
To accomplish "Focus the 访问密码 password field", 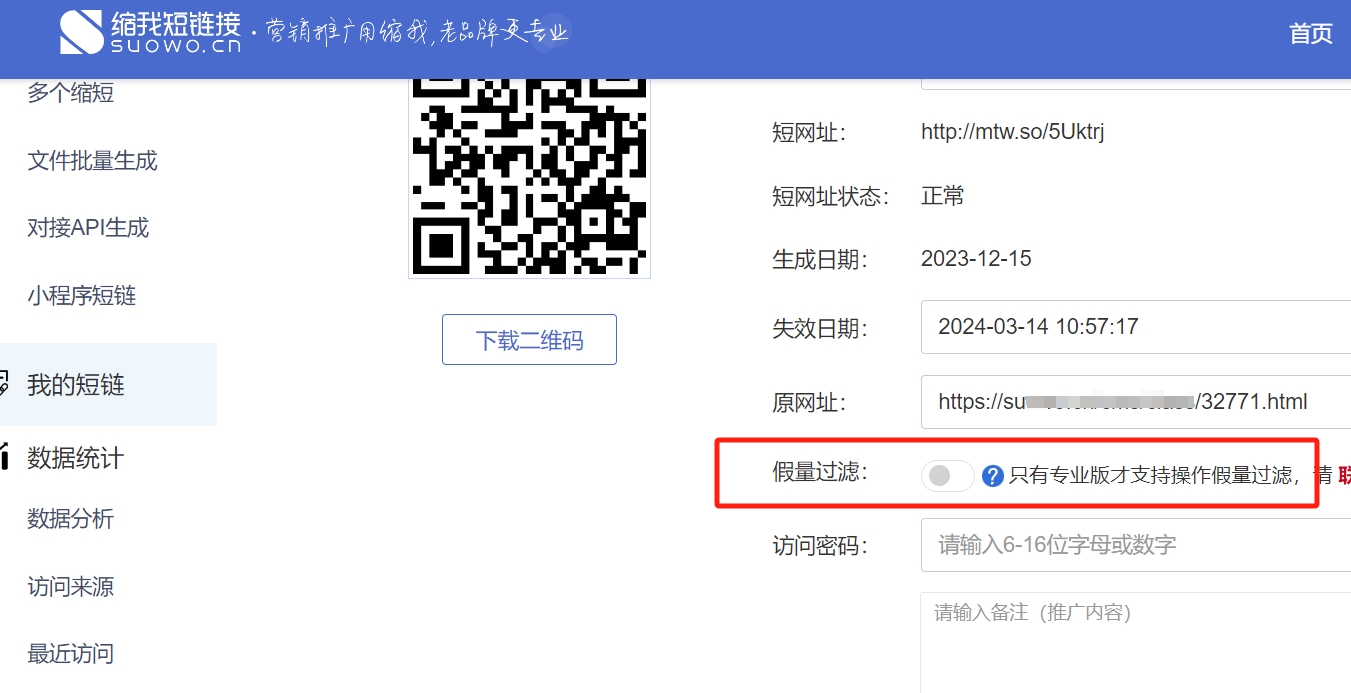I will [x=1135, y=545].
